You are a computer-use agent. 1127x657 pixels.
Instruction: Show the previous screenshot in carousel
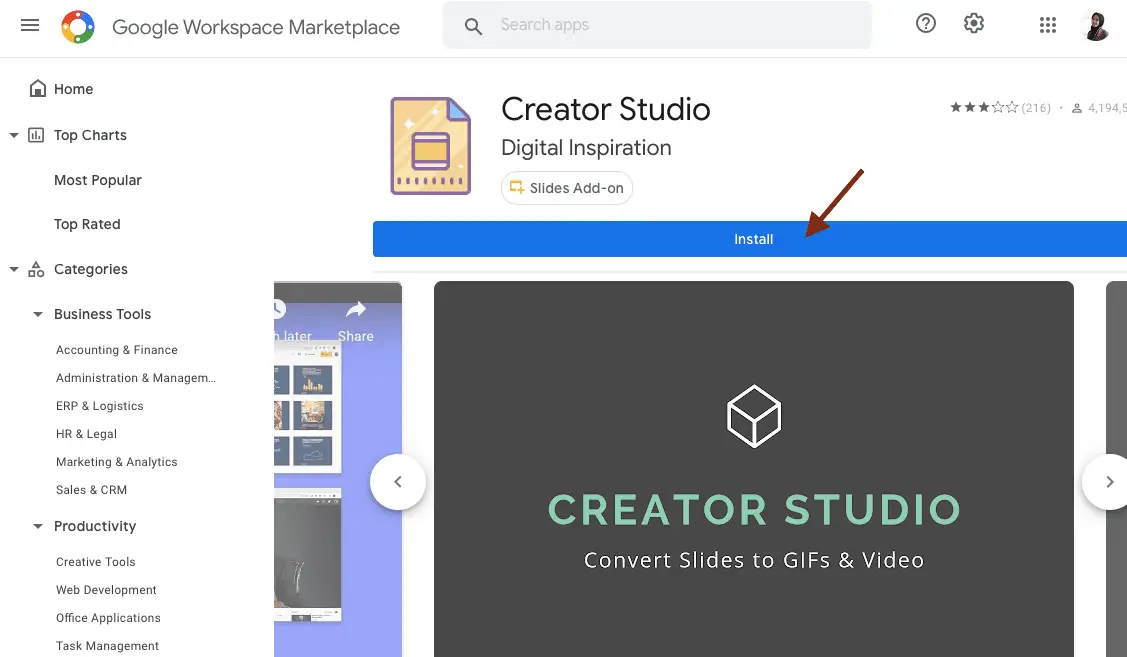pyautogui.click(x=397, y=482)
